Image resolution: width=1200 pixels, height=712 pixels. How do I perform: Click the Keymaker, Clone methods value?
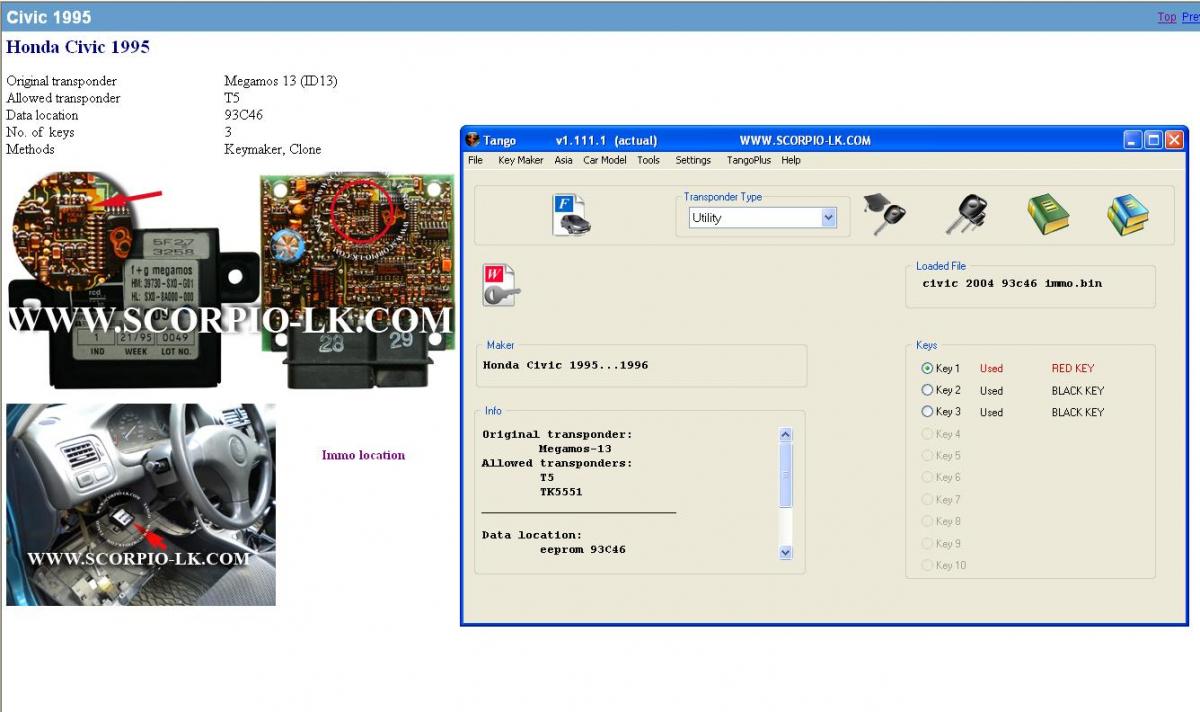[x=273, y=149]
